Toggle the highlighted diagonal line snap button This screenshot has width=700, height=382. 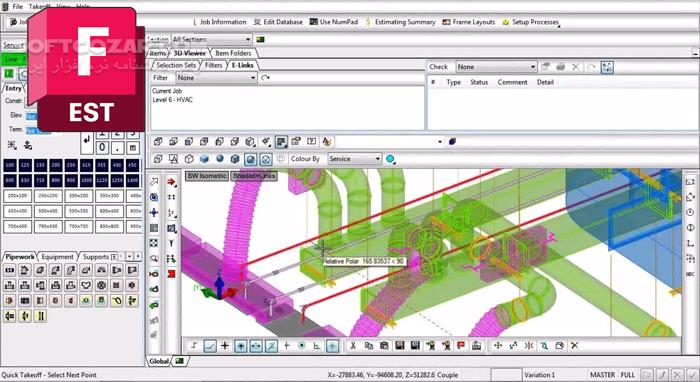[x=271, y=346]
